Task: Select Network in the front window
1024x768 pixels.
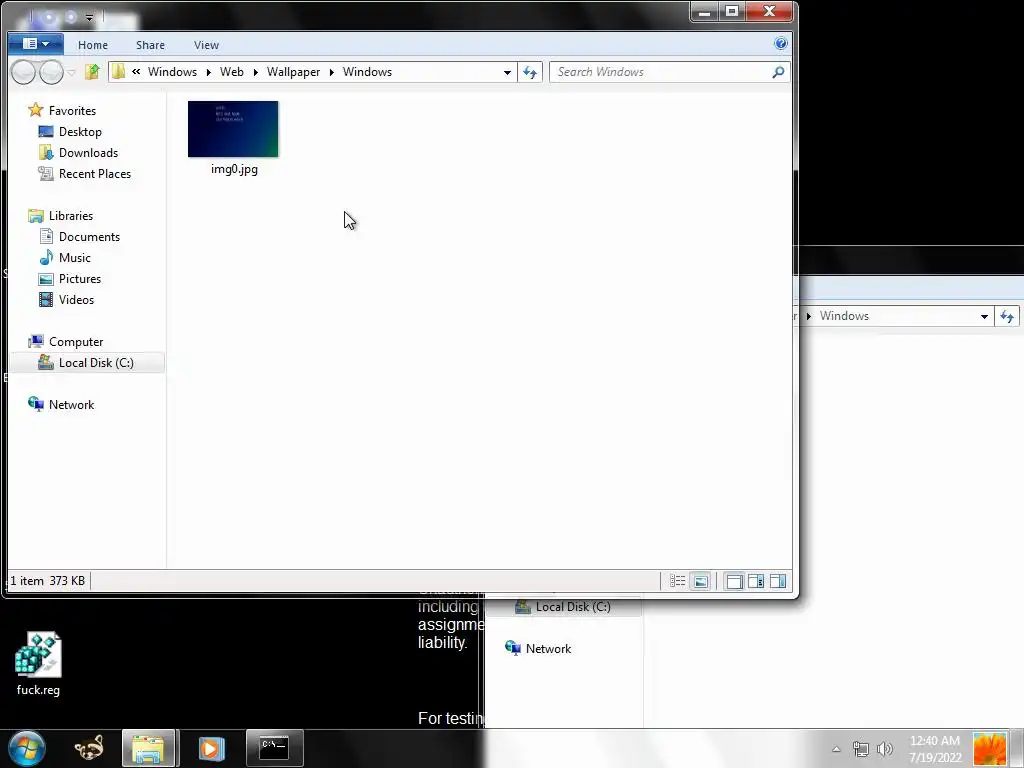Action: pyautogui.click(x=71, y=405)
